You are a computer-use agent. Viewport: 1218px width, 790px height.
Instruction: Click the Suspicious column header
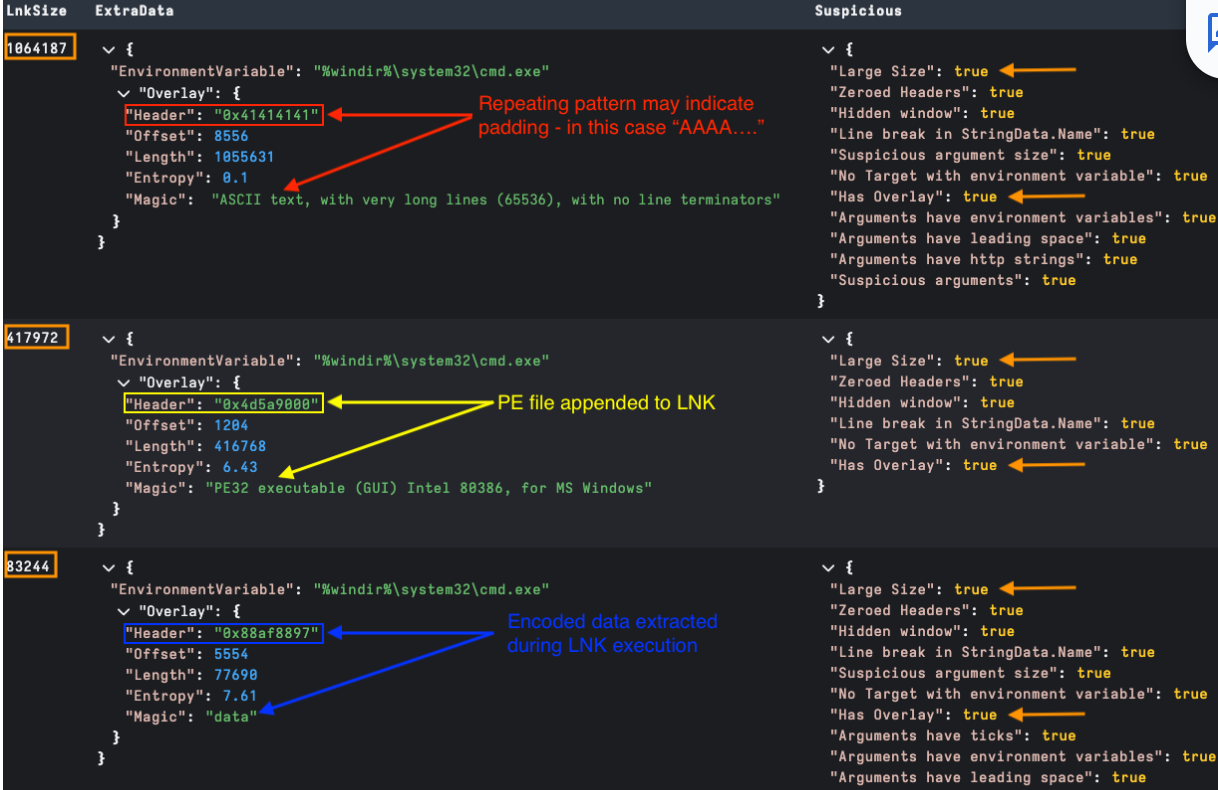857,11
